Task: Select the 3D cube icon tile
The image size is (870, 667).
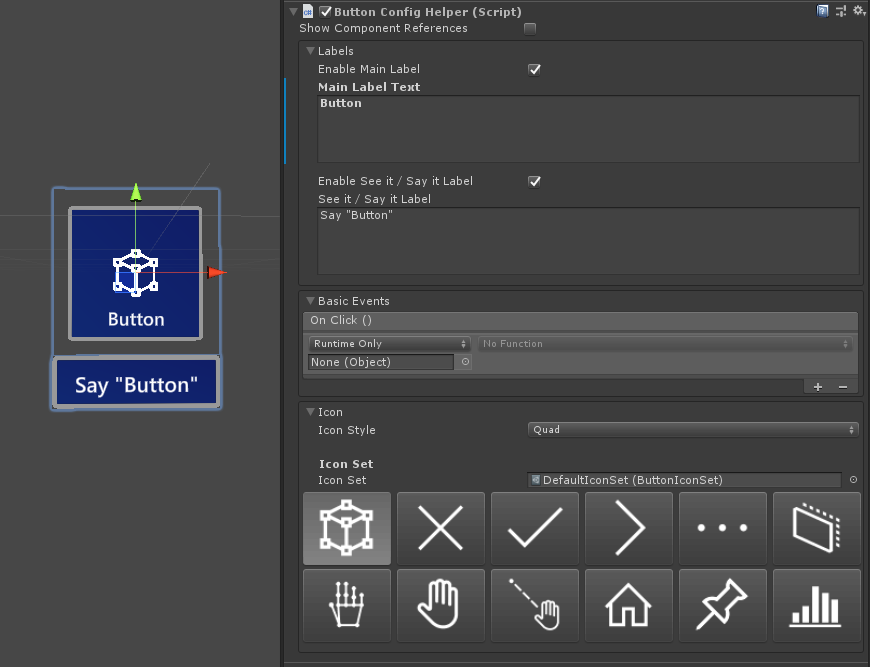Action: tap(346, 528)
